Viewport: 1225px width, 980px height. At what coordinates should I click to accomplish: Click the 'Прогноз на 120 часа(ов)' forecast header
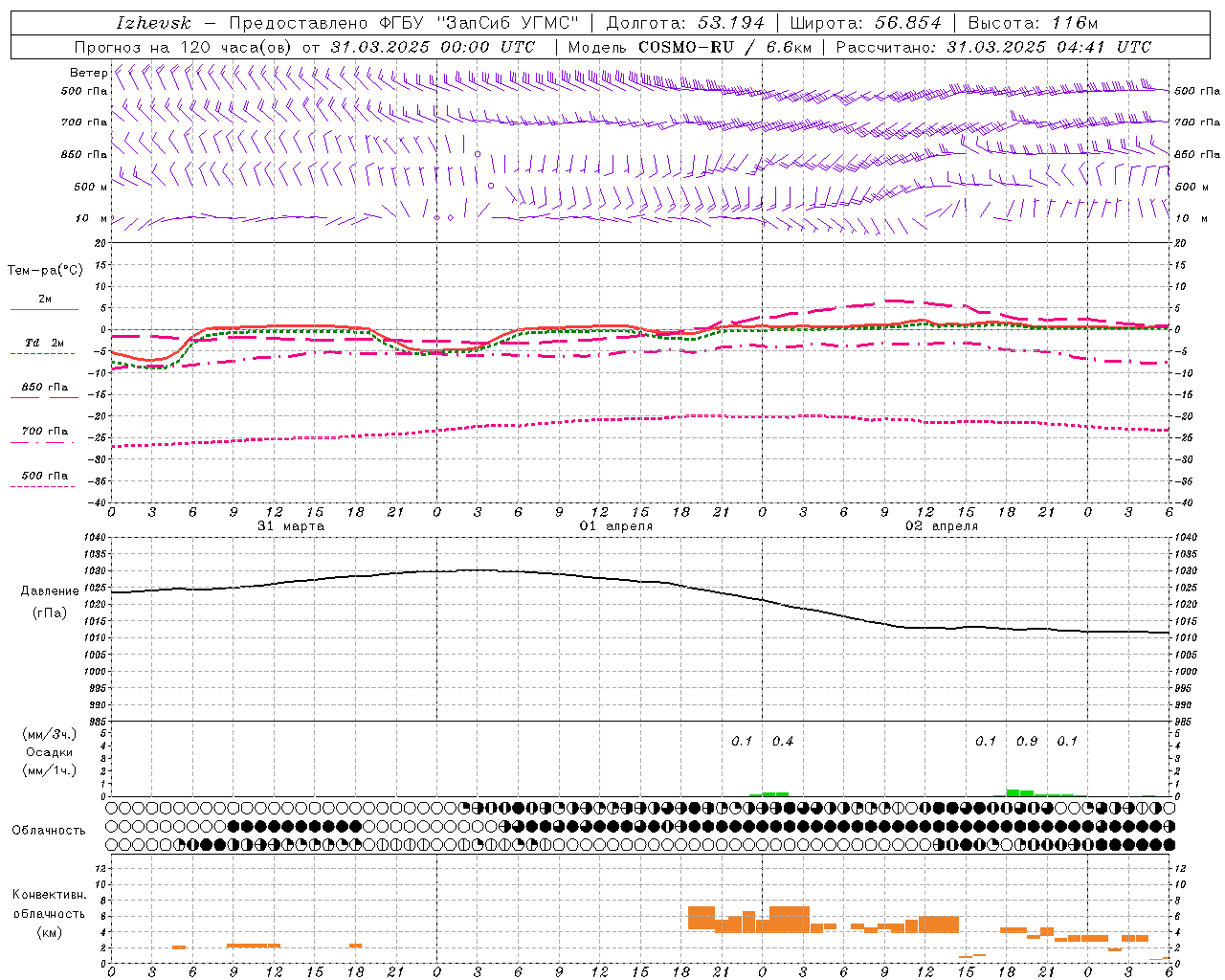[x=184, y=47]
